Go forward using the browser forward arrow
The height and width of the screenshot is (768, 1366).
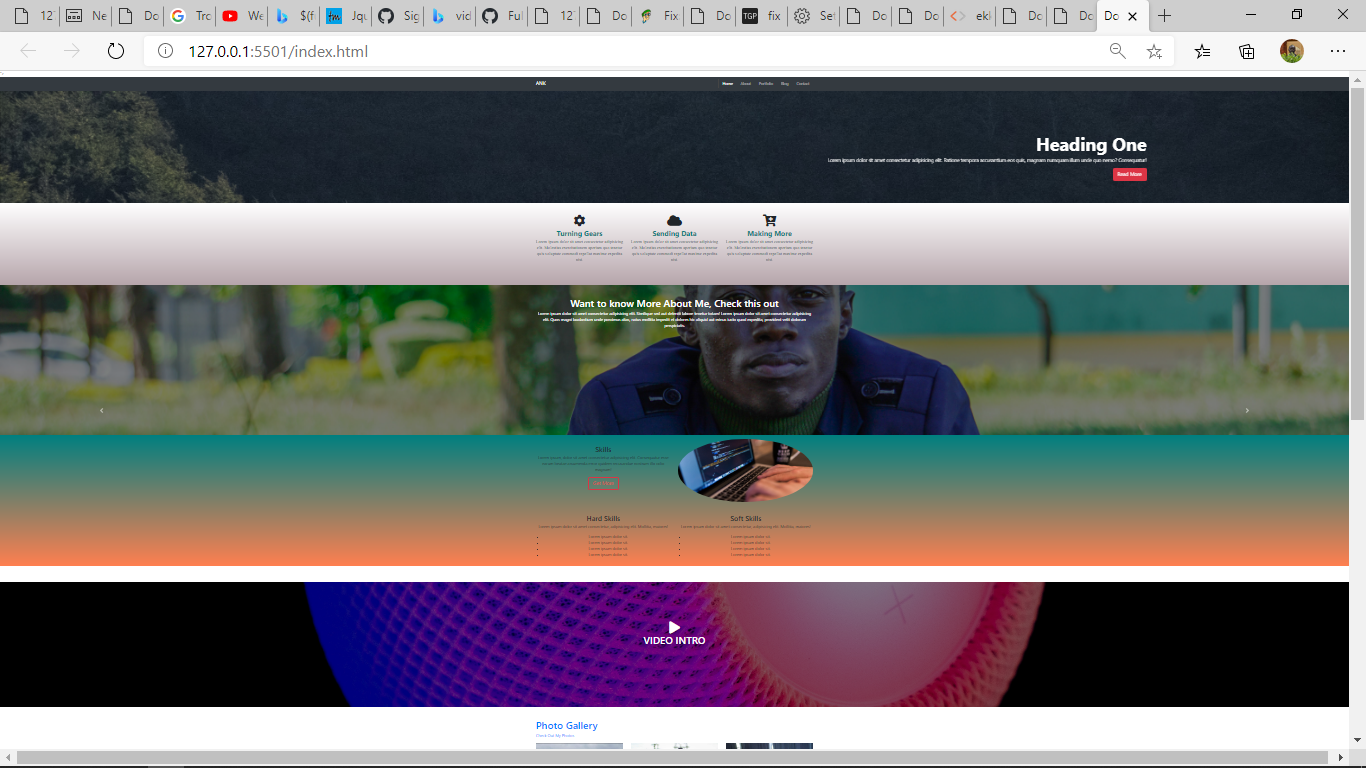pyautogui.click(x=72, y=51)
